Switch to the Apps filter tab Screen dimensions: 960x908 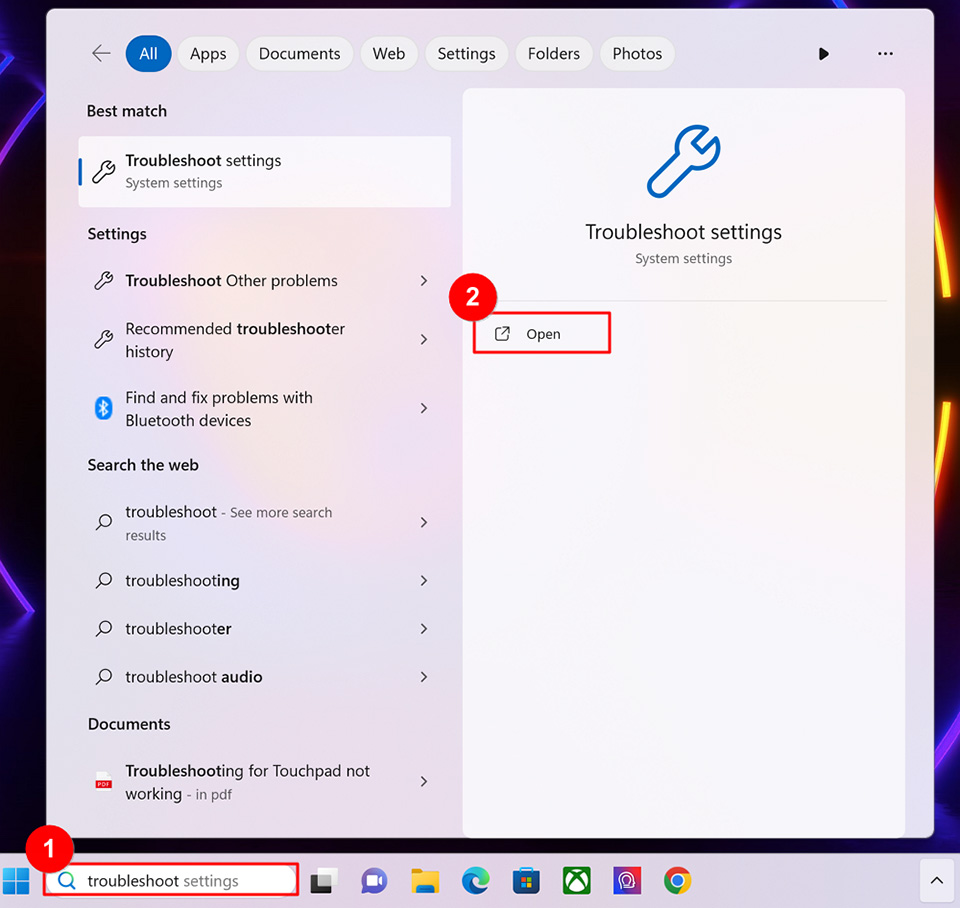208,53
